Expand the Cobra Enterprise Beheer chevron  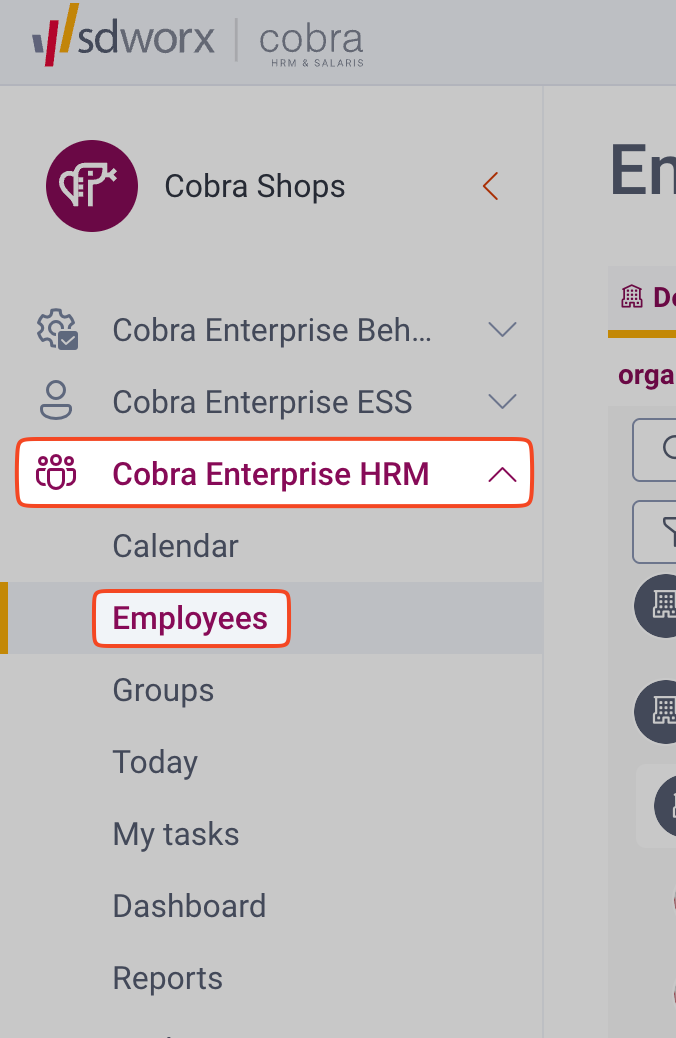point(502,330)
